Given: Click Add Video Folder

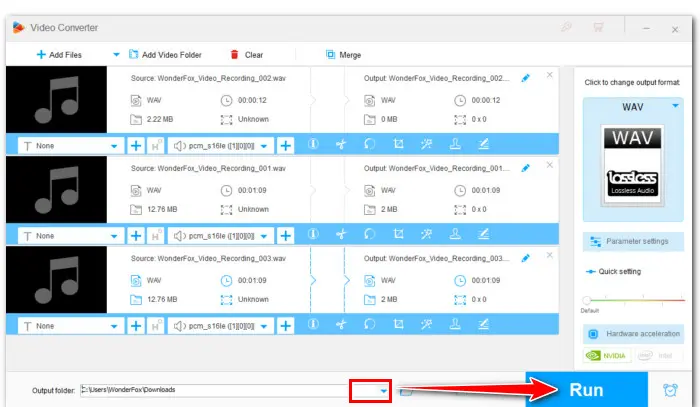Looking at the screenshot, I should point(165,55).
